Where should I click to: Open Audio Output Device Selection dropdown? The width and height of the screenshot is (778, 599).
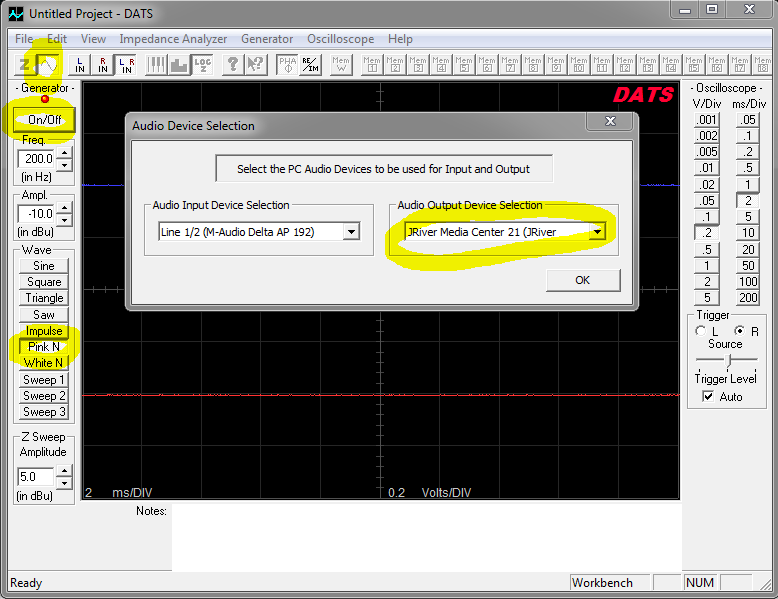(597, 232)
